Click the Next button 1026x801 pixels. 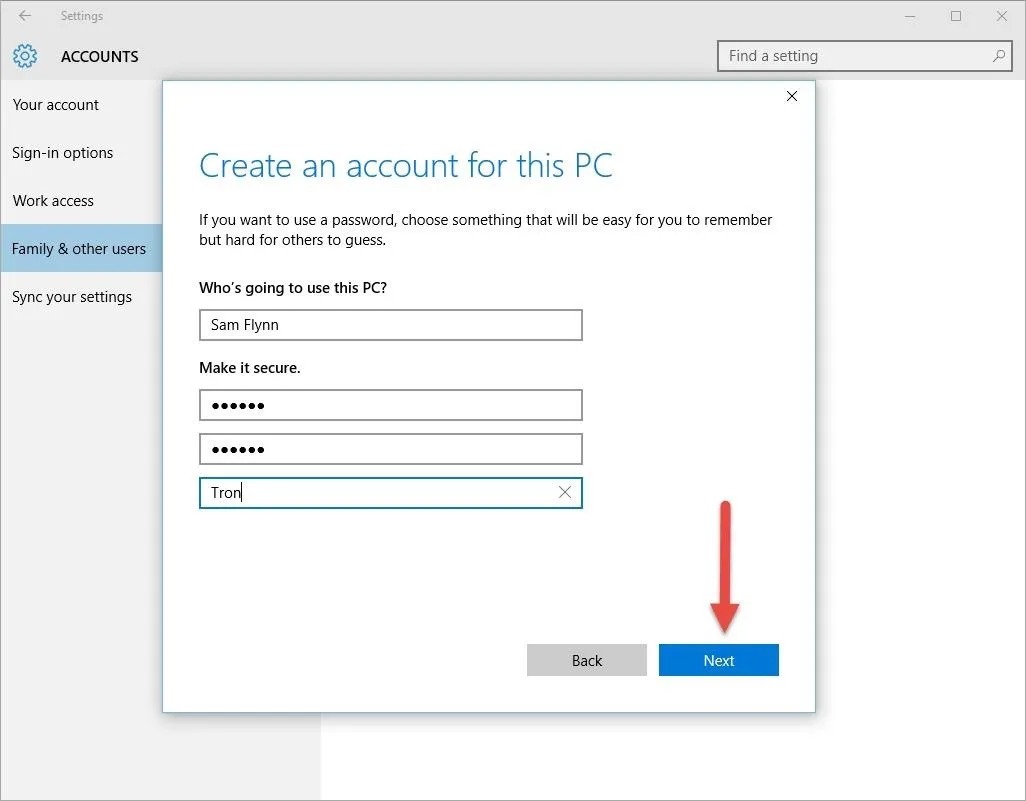[x=718, y=660]
